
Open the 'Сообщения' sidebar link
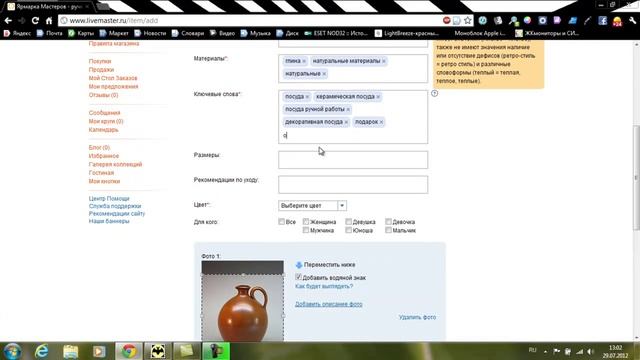point(104,113)
